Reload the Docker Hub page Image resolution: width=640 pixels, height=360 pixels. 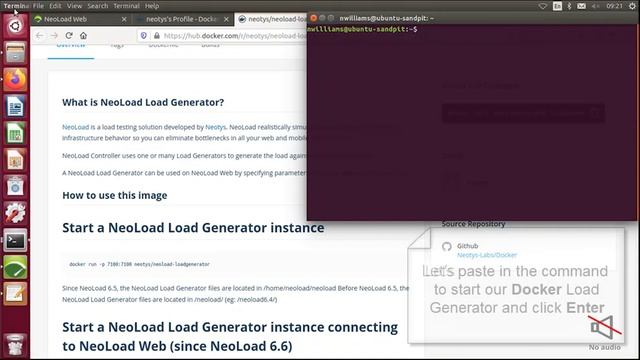[x=69, y=36]
